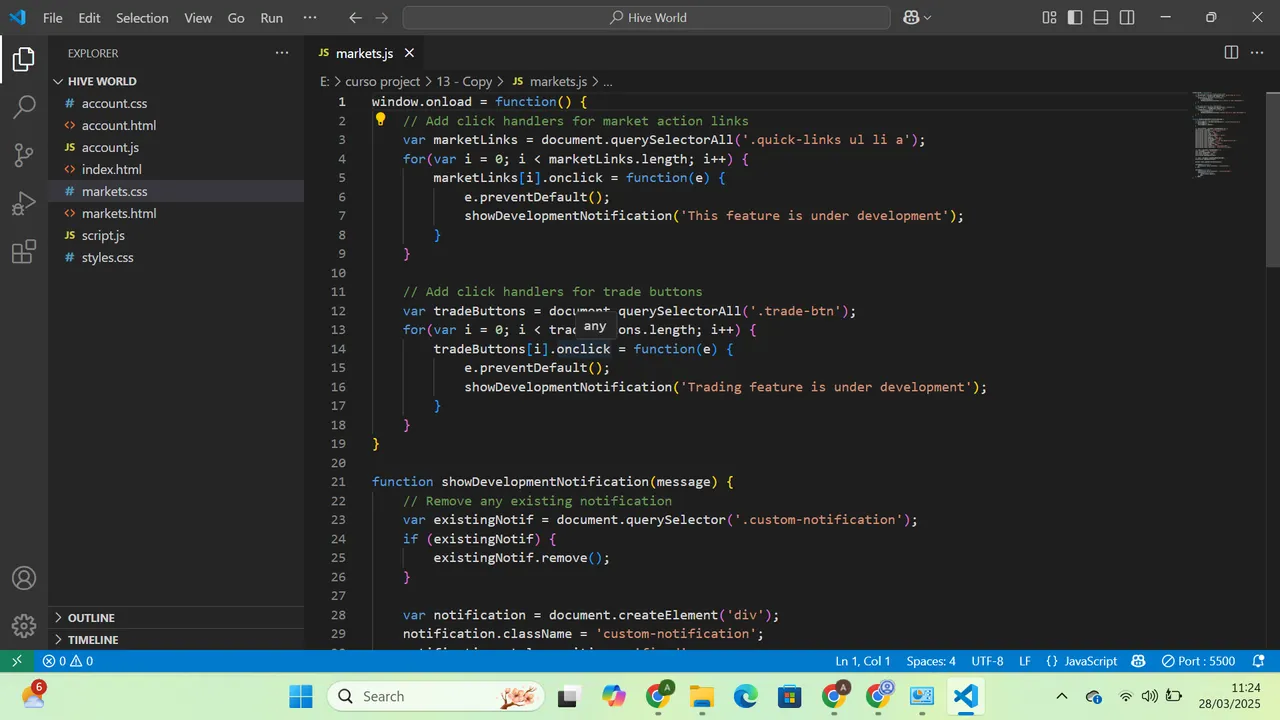Open the Edit menu
The height and width of the screenshot is (720, 1280).
tap(89, 18)
